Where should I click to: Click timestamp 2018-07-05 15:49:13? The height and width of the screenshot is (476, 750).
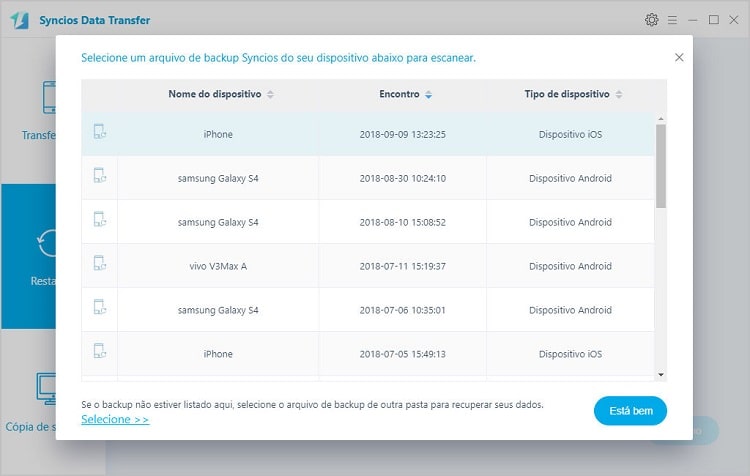pos(403,354)
